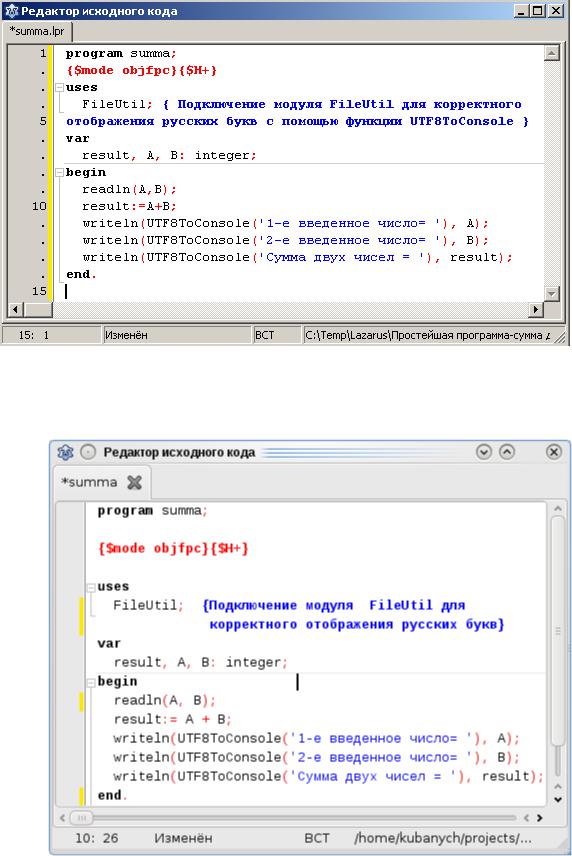The image size is (572, 856).
Task: Click 'Изменён' status in upper status bar
Action: pos(126,335)
